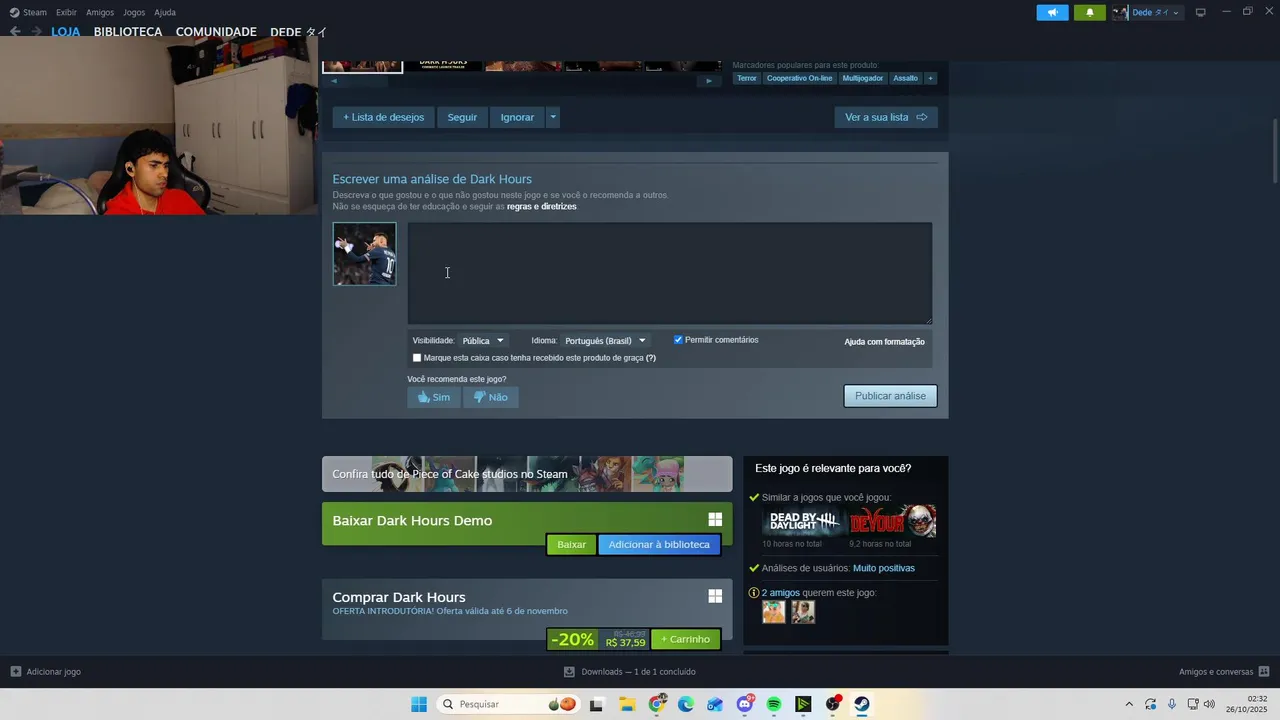Open Chrome from the taskbar
This screenshot has height=720, width=1280.
click(657, 704)
